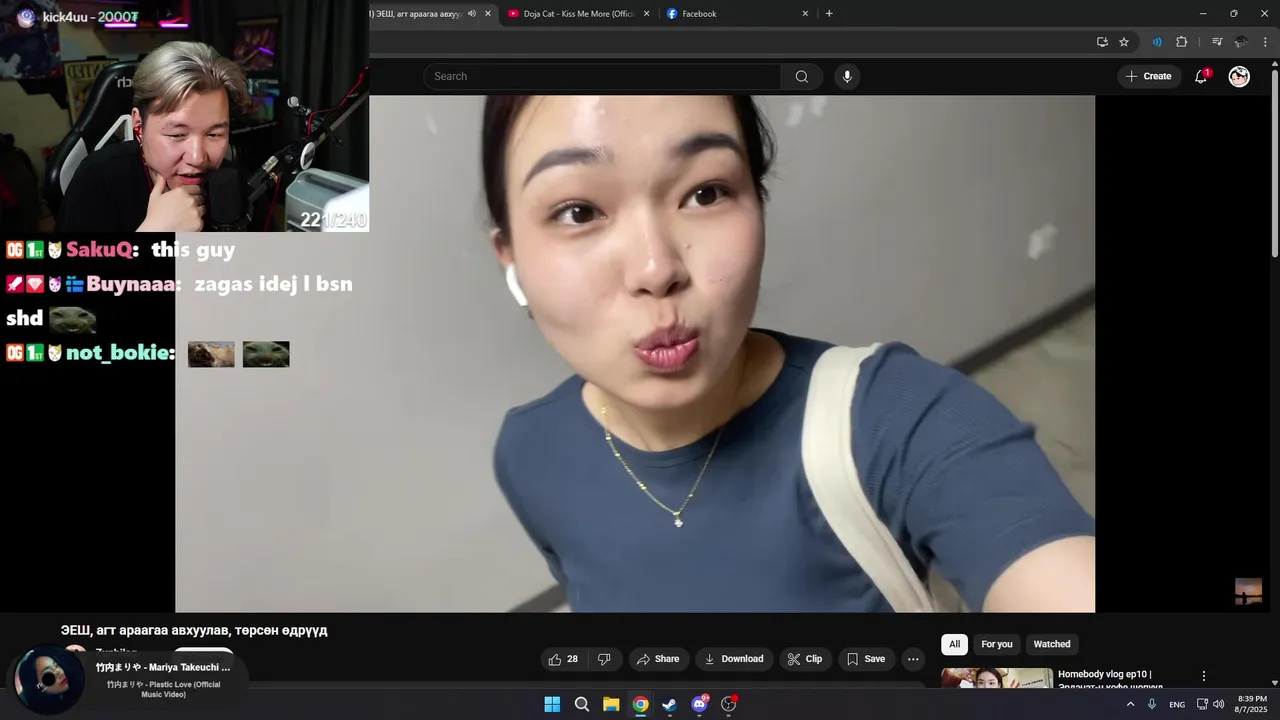Open the display tray icon left of speaker
The height and width of the screenshot is (720, 1280).
(x=1202, y=704)
